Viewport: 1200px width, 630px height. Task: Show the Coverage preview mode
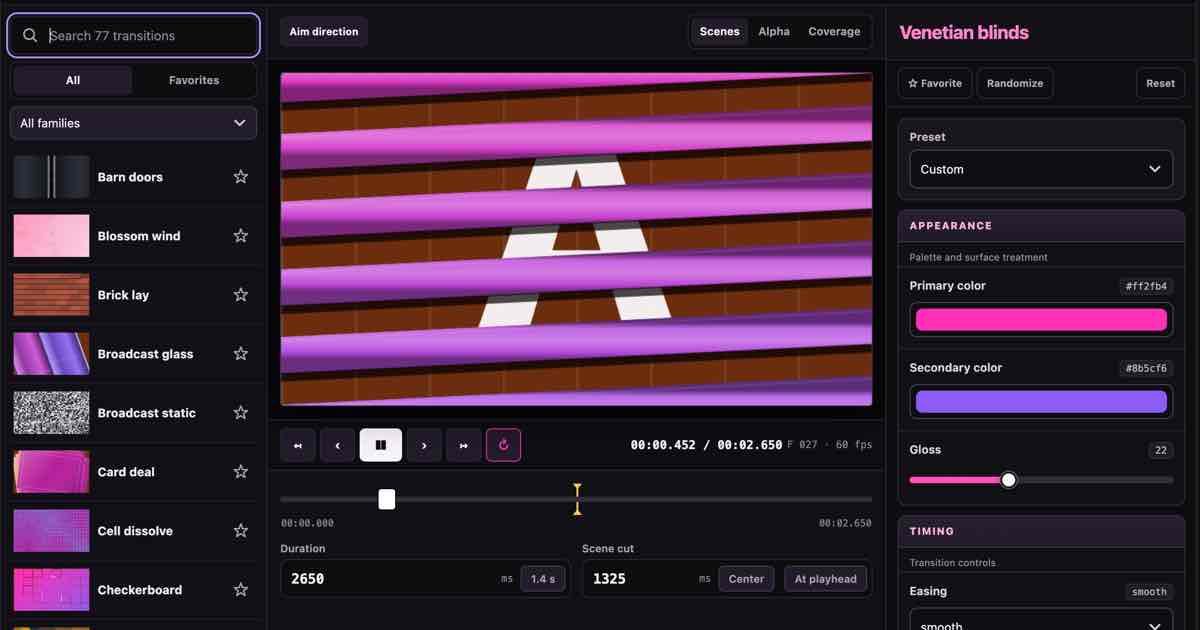click(x=834, y=32)
